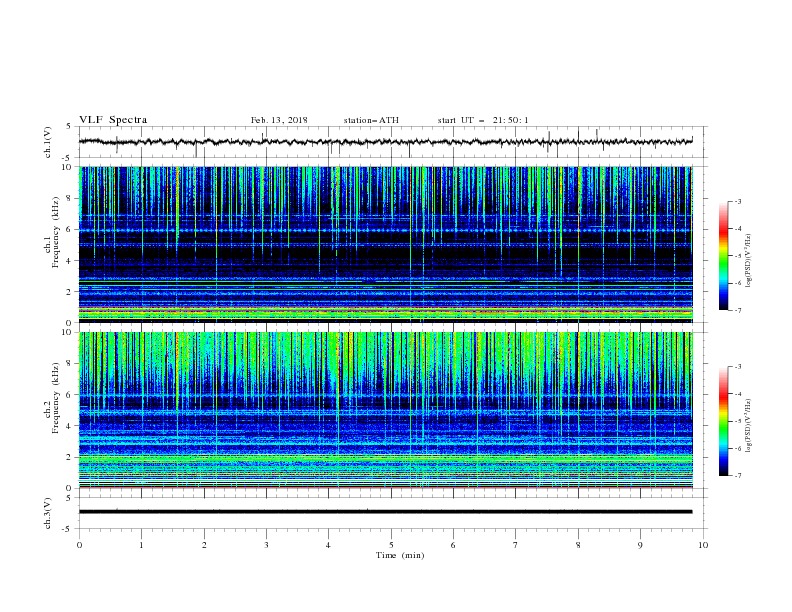The height and width of the screenshot is (612, 792).
Task: Click the "-3" value on ch.1 color bar
Action: point(737,201)
